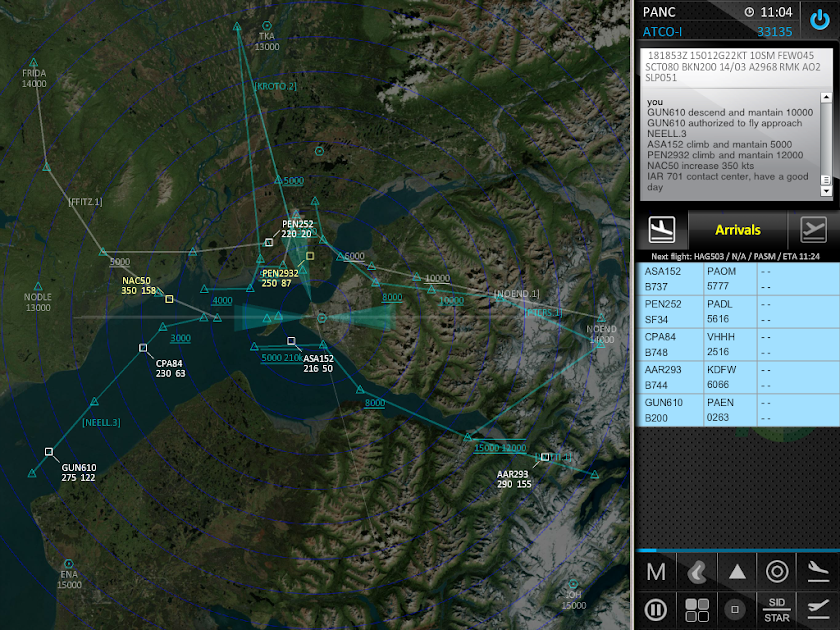Select the PEN252 aircraft square on radar

coord(269,243)
